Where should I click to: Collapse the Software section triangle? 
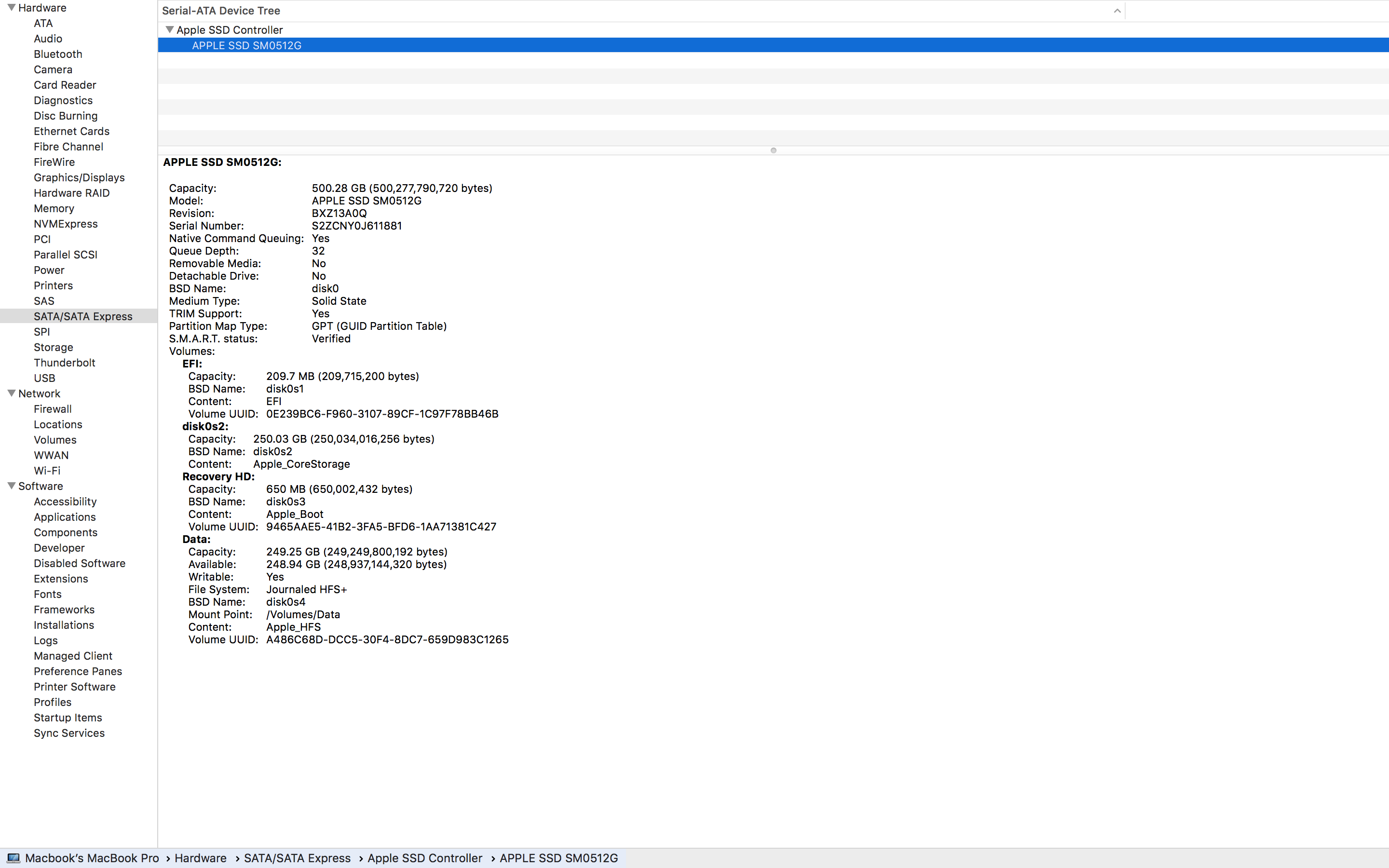[11, 486]
